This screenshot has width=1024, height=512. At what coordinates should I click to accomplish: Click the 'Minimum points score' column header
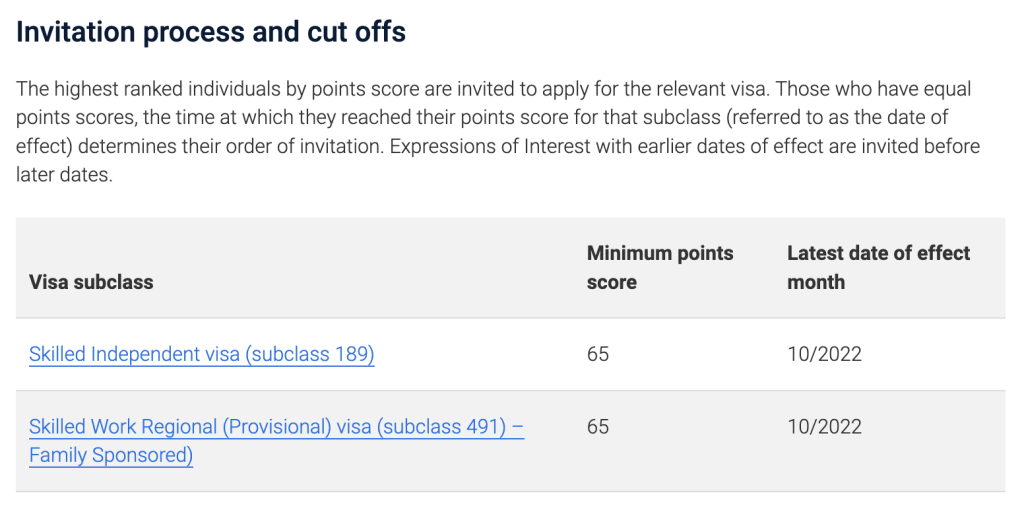[659, 268]
